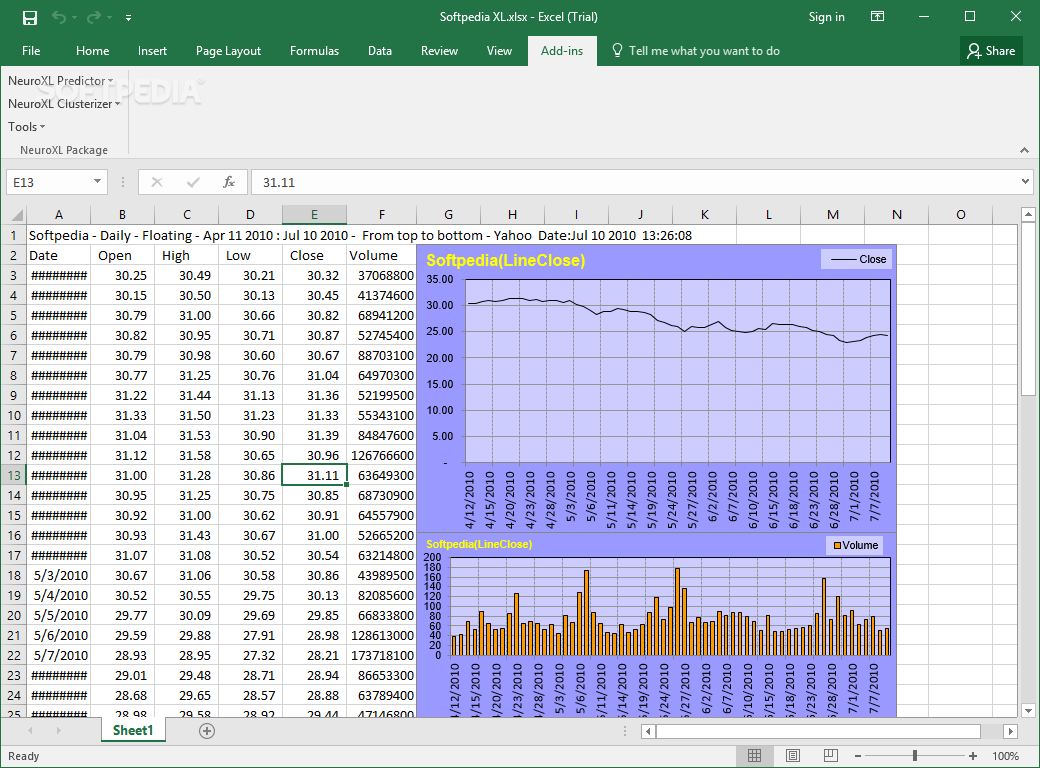Click the Share button
1040x768 pixels.
click(991, 50)
